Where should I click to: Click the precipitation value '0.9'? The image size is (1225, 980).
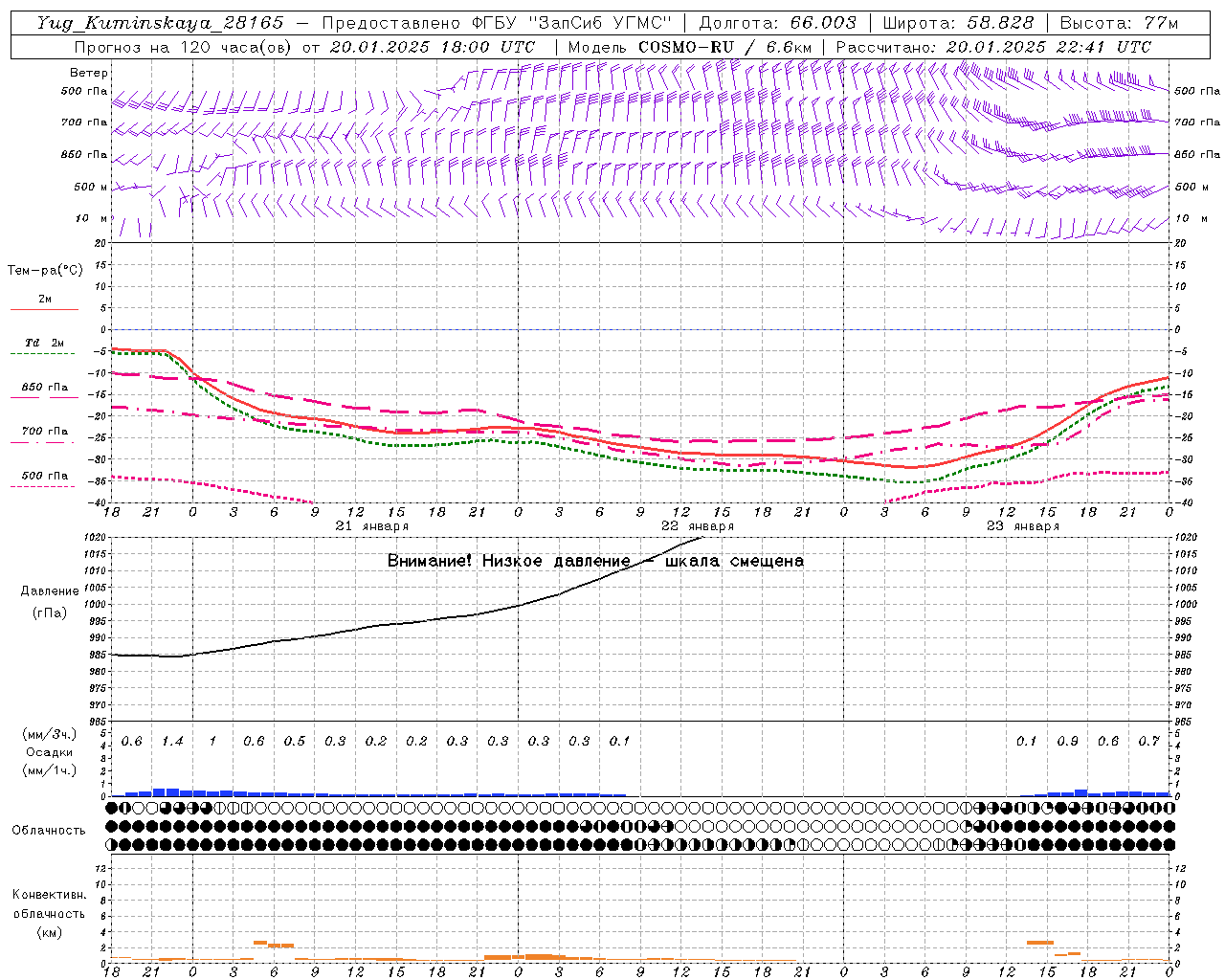1067,742
